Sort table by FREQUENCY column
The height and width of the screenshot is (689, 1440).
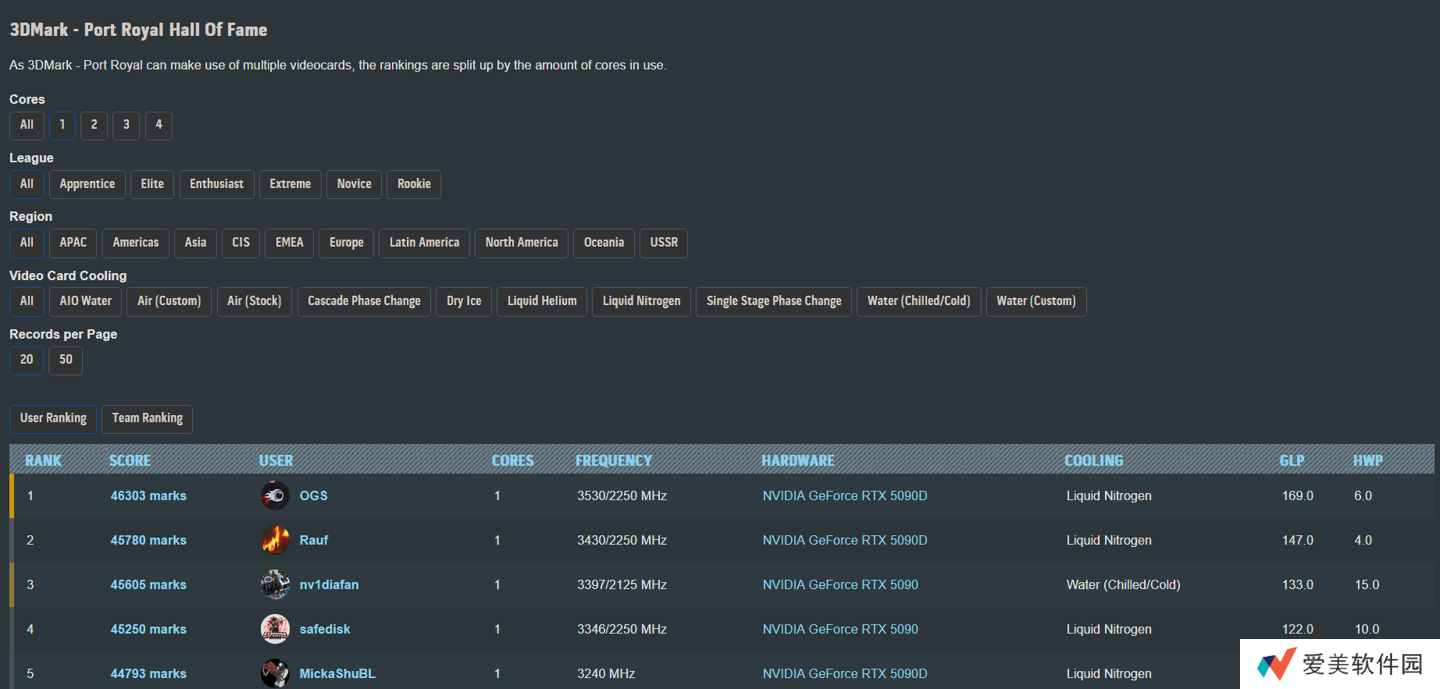click(x=613, y=460)
